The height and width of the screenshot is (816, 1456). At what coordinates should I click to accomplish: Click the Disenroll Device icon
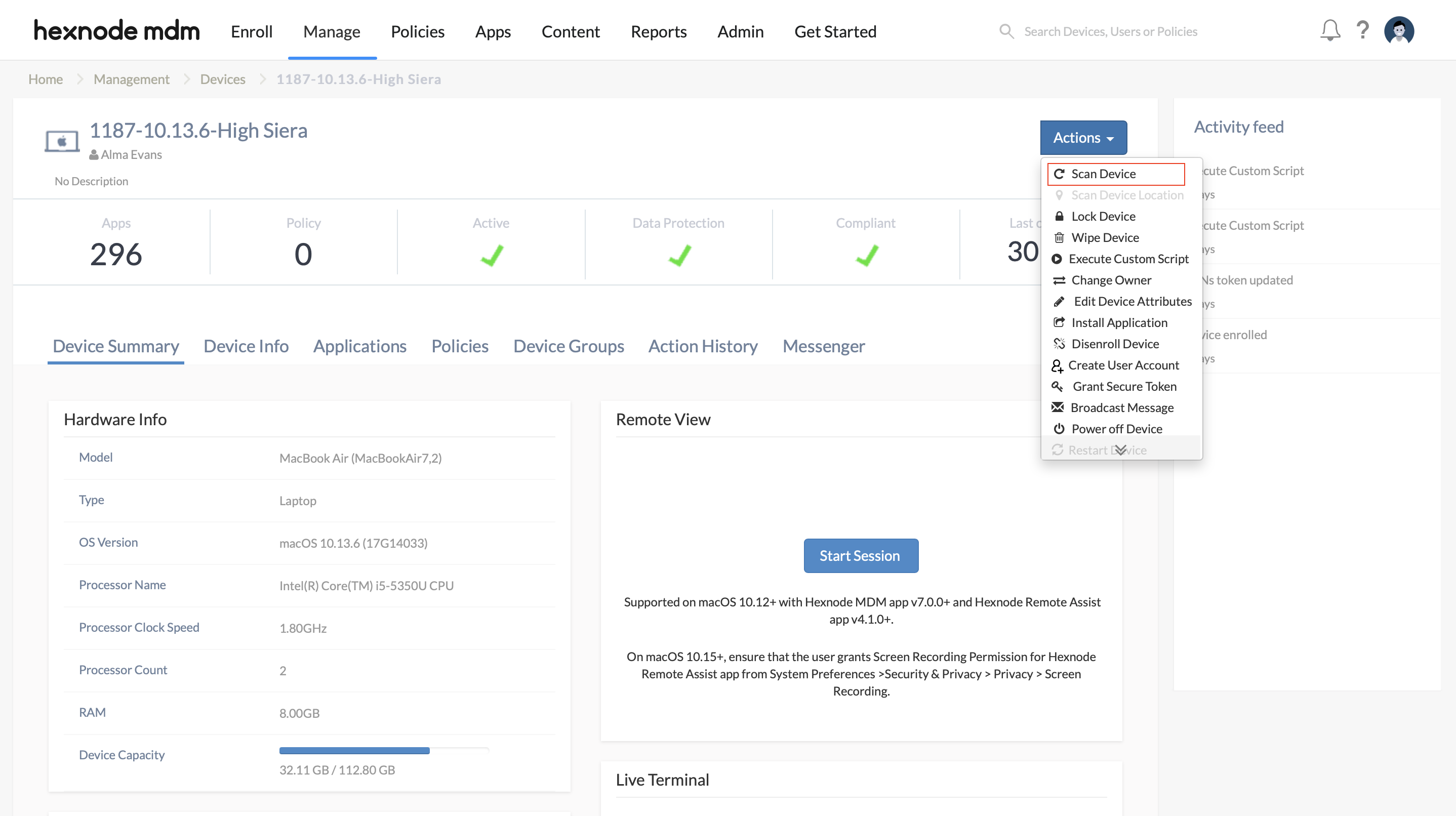tap(1059, 344)
